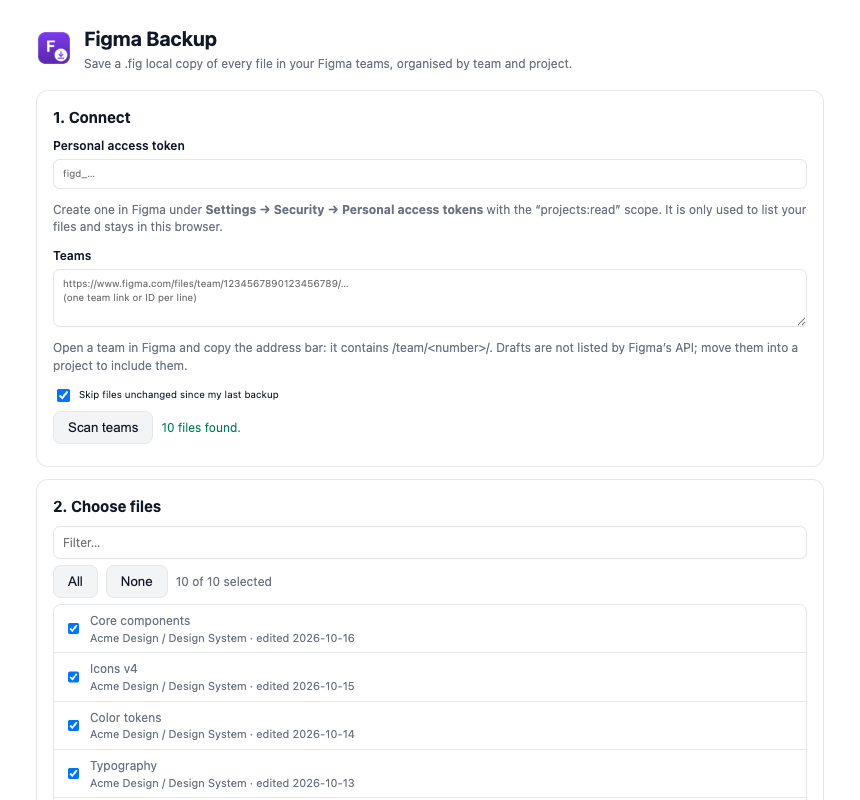Click the 'edited 2026-10-13' path line
This screenshot has width=860, height=800.
click(222, 783)
